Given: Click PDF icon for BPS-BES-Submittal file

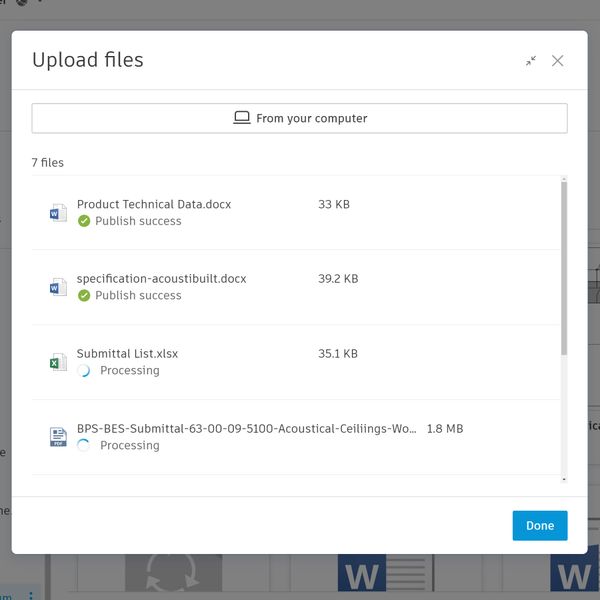Looking at the screenshot, I should pos(58,437).
